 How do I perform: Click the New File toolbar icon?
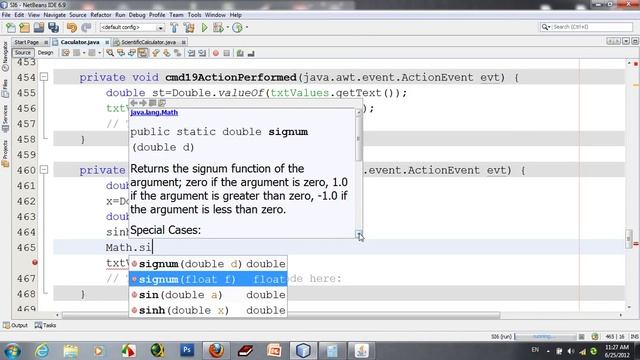(x=11, y=27)
